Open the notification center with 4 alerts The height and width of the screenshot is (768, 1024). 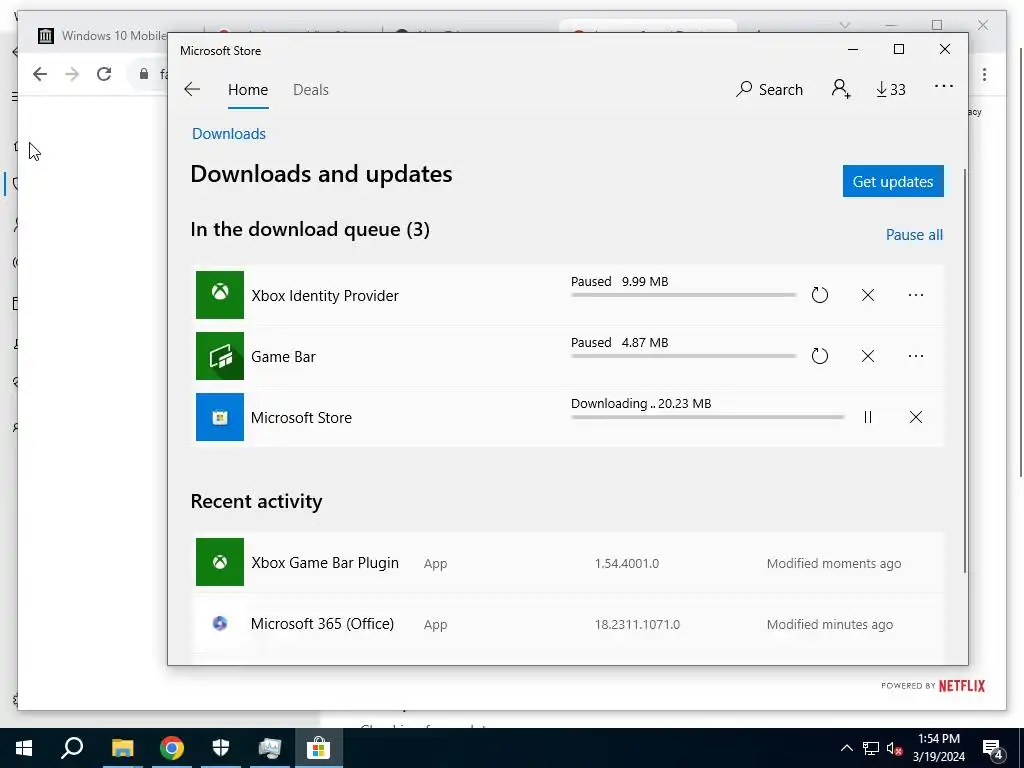pos(993,748)
